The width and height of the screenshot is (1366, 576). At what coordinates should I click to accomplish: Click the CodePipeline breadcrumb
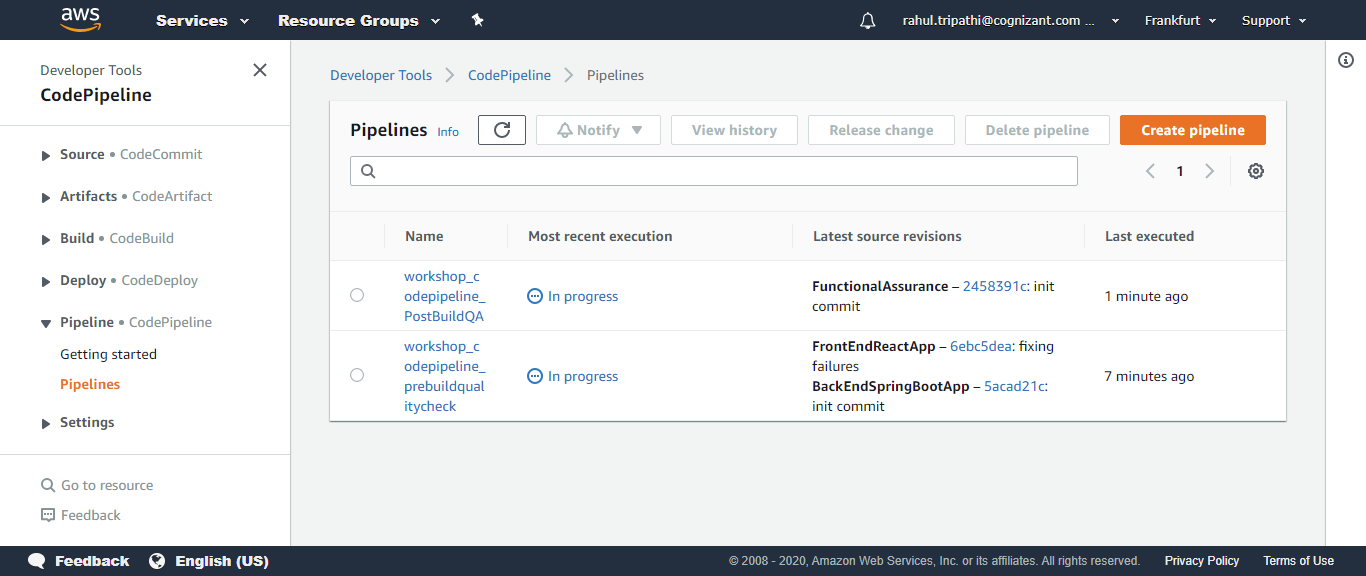pyautogui.click(x=509, y=75)
